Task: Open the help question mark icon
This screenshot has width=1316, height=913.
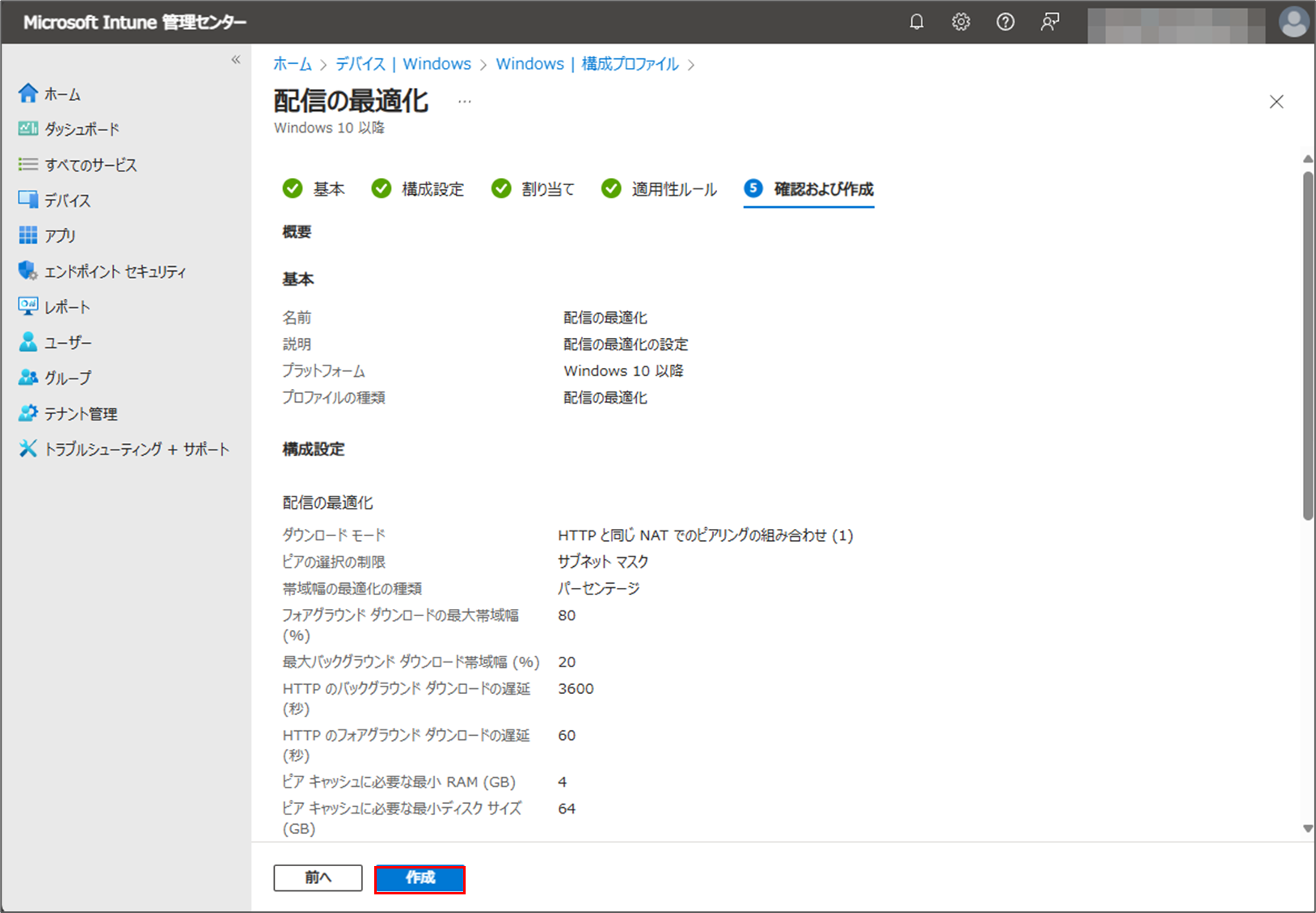Action: (x=1006, y=22)
